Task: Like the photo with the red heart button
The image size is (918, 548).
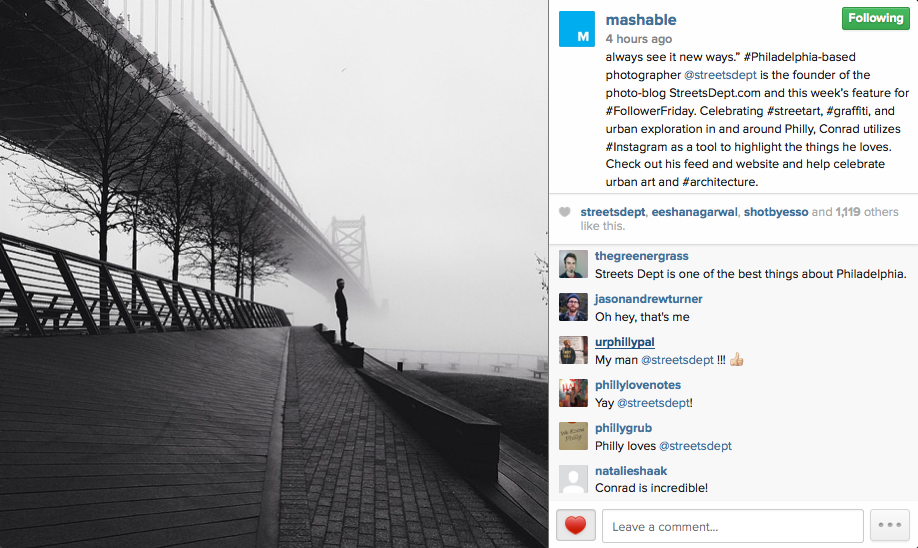Action: tap(575, 526)
